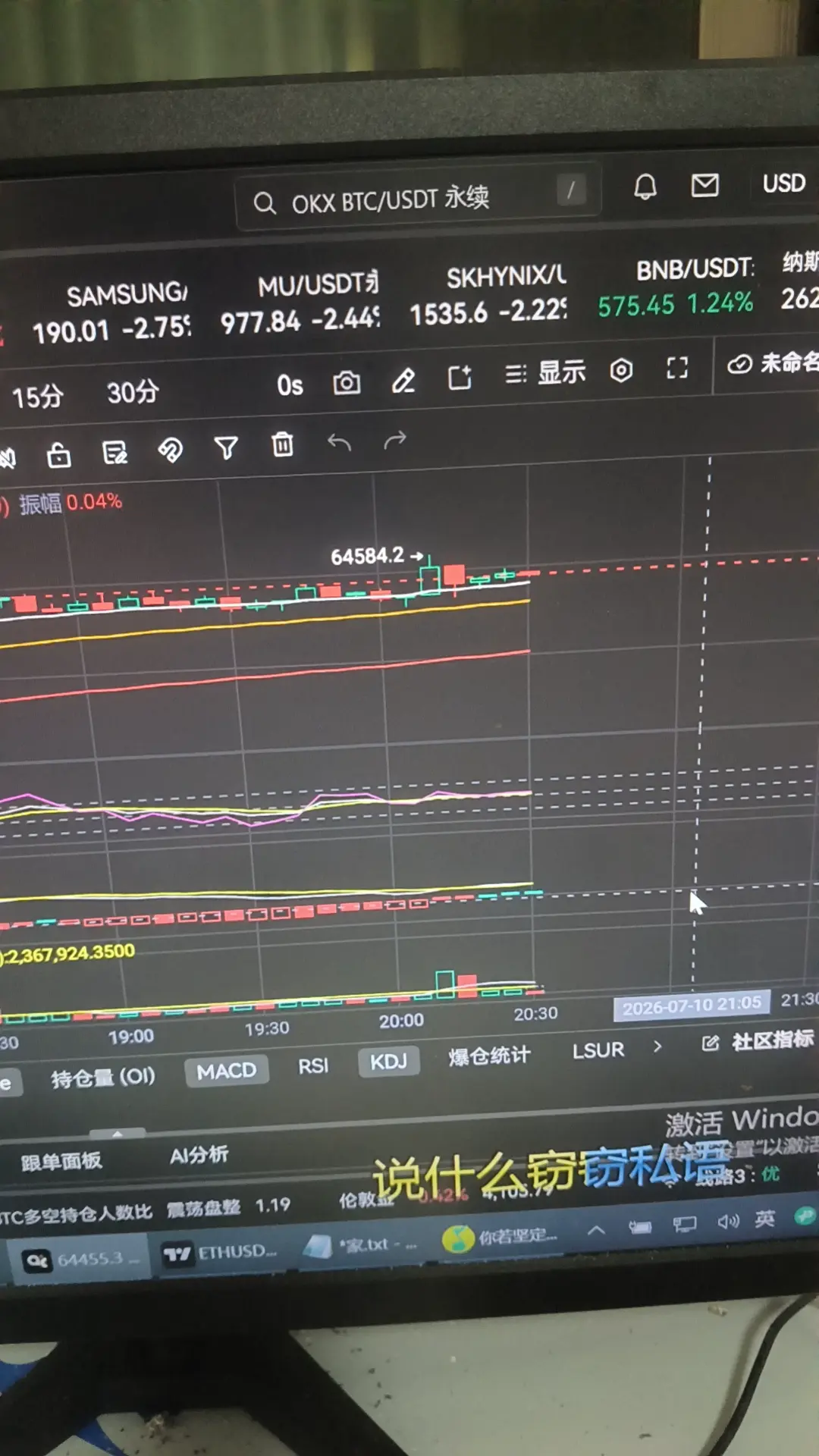Select the SAMSUNG ticker

tap(111, 312)
